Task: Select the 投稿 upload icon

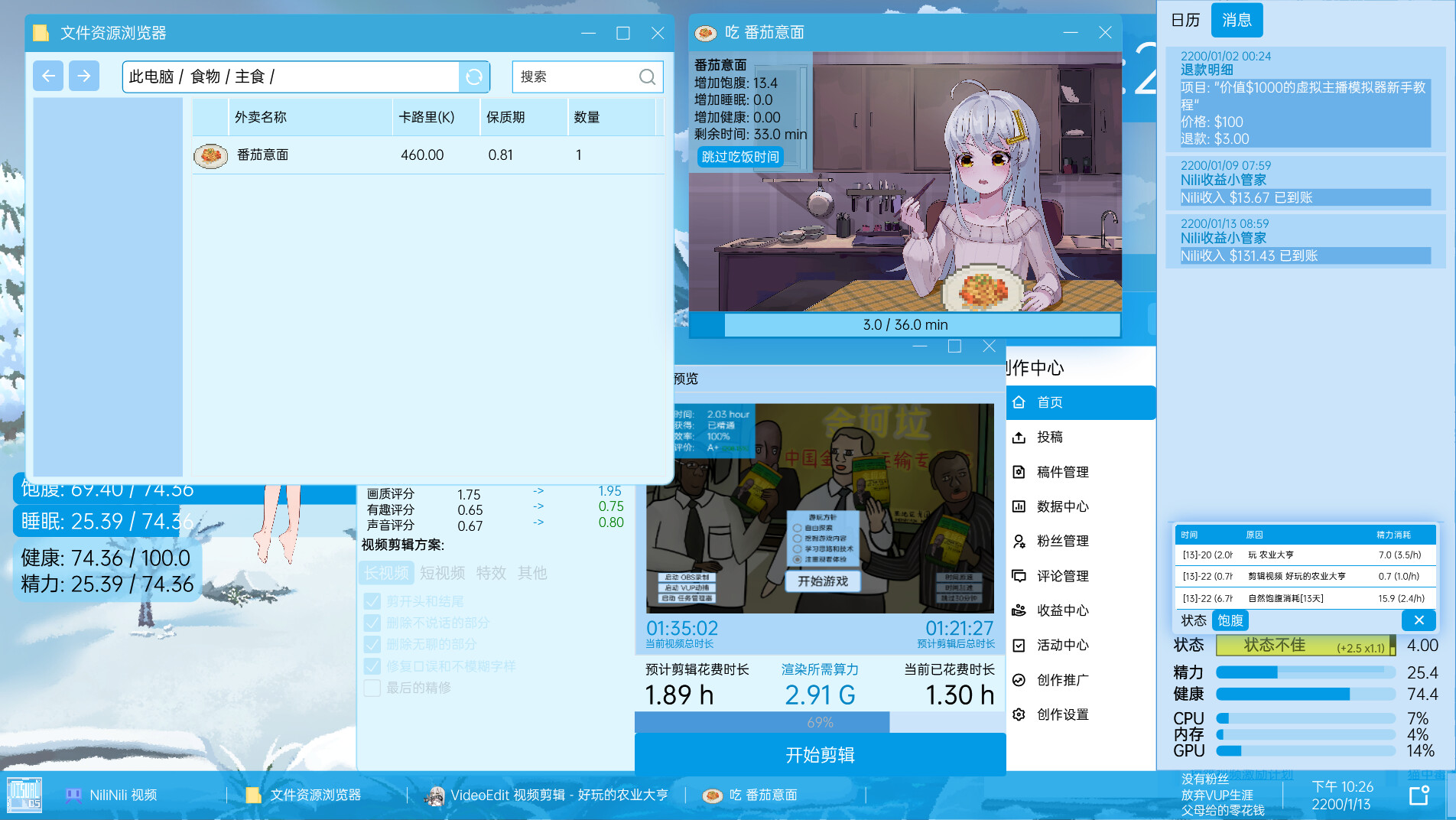Action: click(1020, 437)
